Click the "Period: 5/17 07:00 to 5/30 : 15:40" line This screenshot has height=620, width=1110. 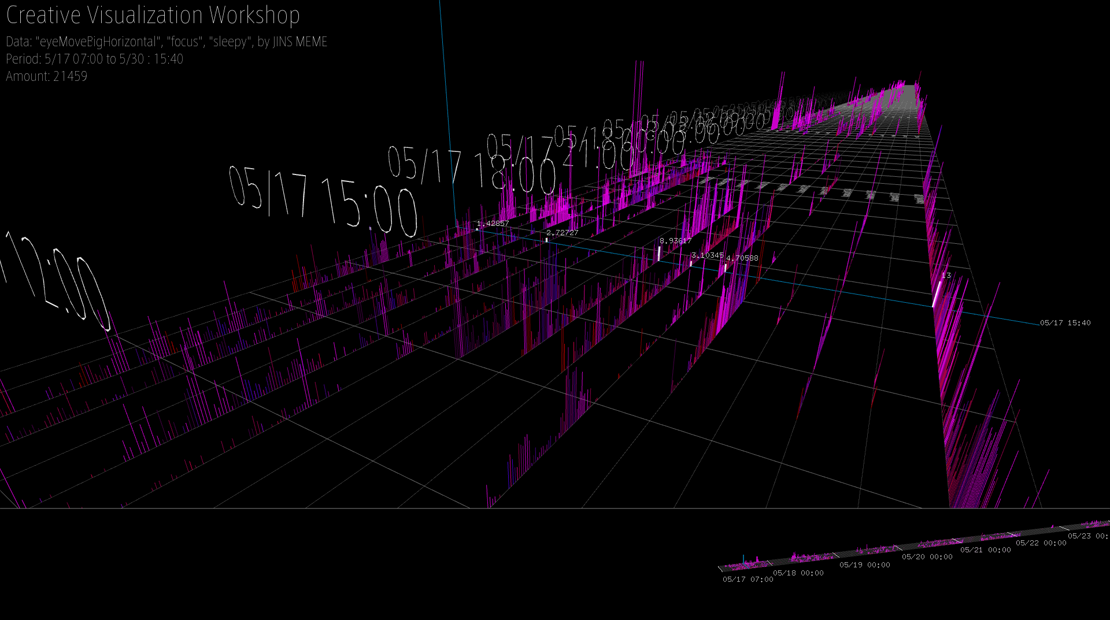pos(94,59)
